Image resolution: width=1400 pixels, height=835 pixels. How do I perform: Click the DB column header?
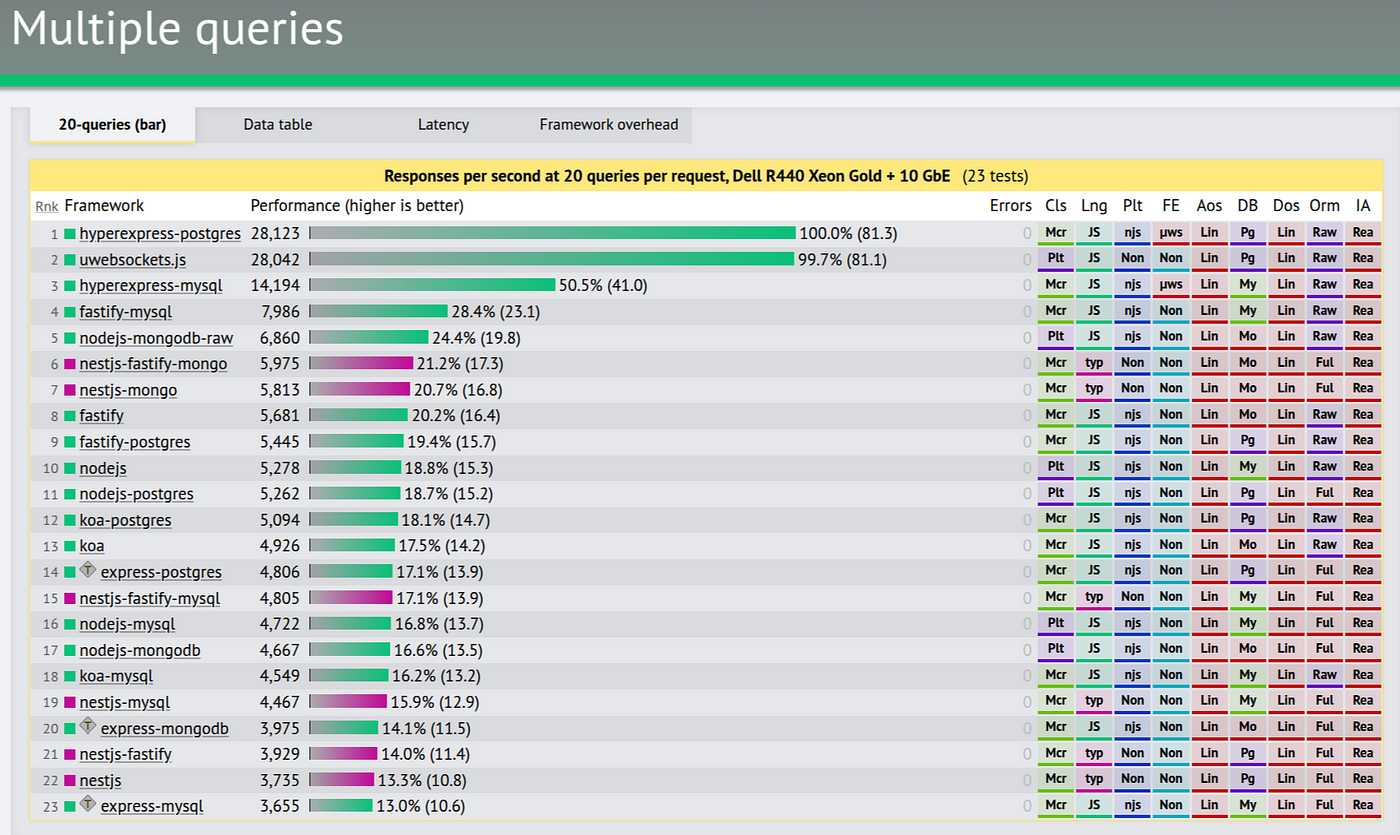[x=1248, y=205]
